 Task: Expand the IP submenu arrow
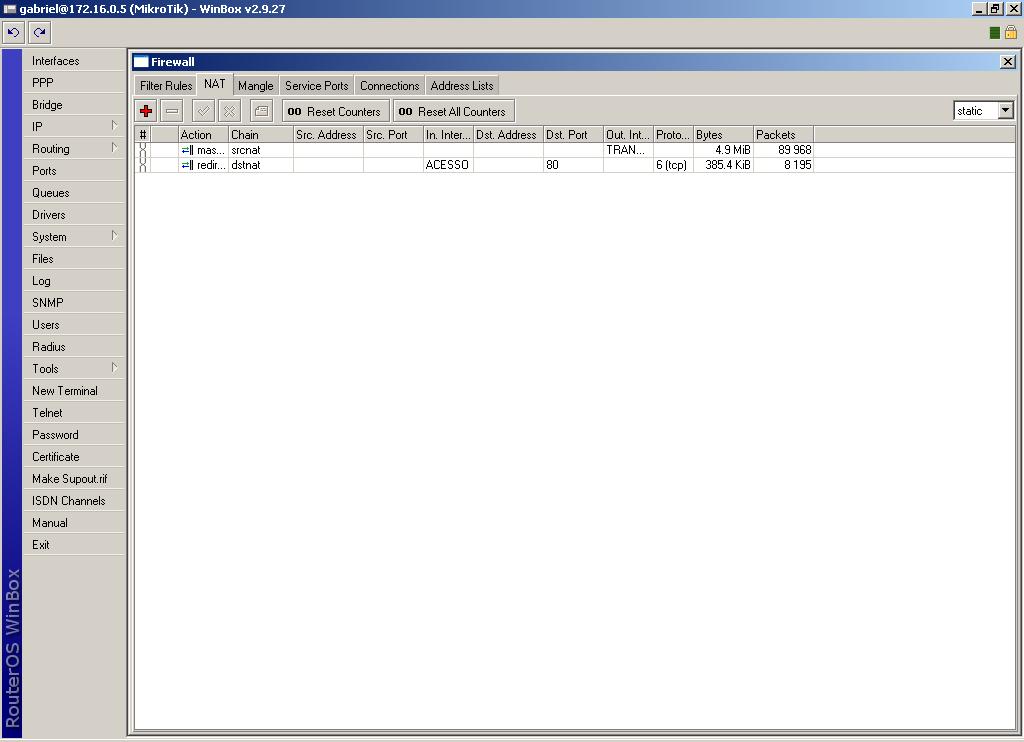(114, 125)
